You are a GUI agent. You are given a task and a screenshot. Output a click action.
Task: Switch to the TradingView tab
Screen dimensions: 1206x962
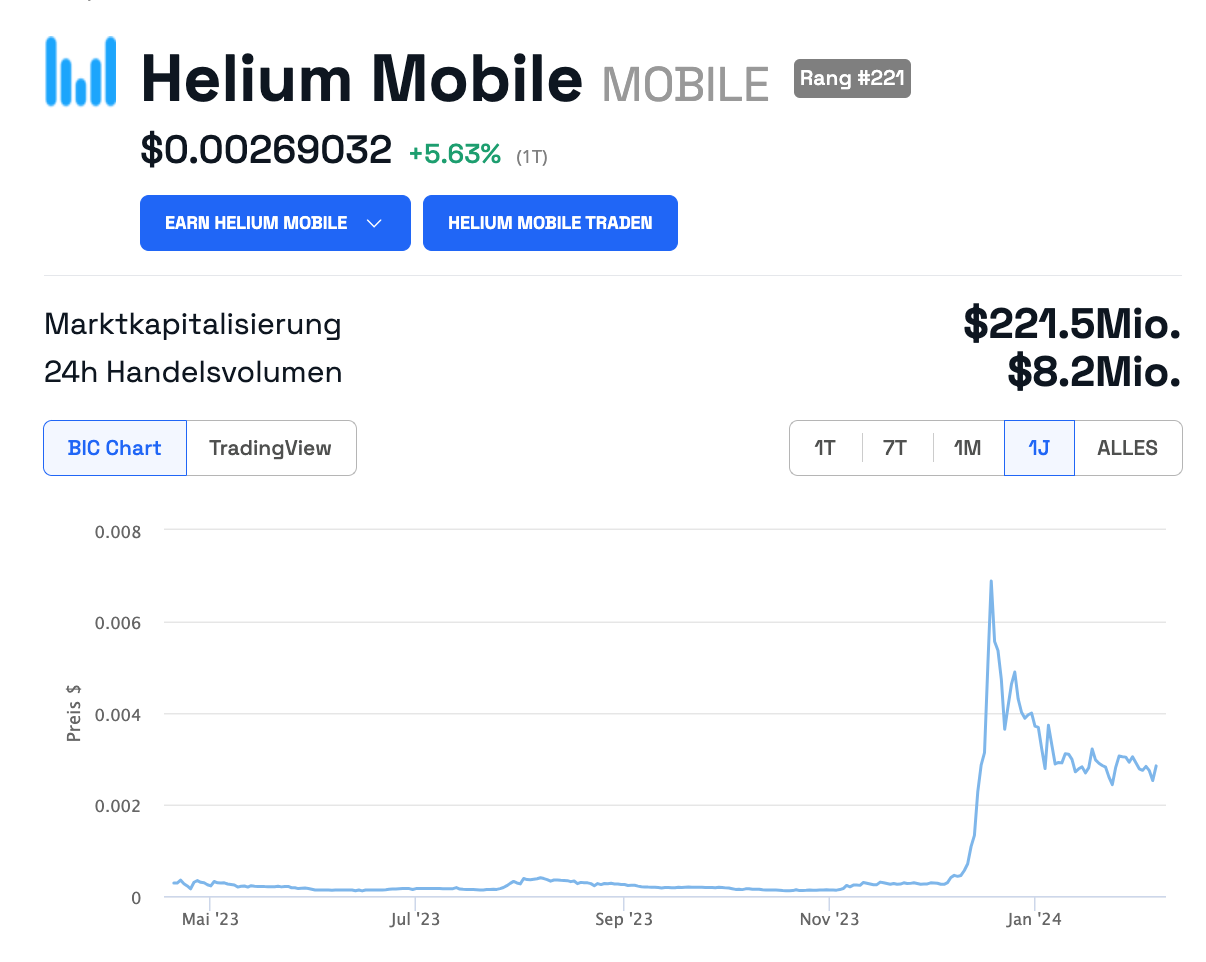point(271,448)
